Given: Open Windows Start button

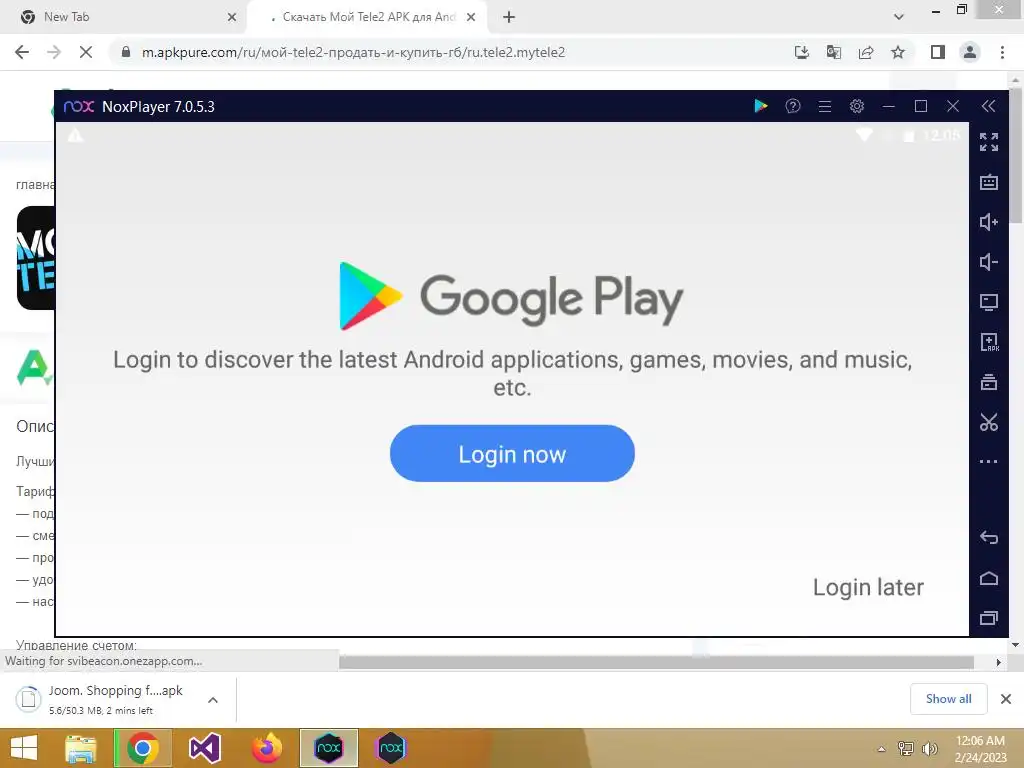Looking at the screenshot, I should (x=24, y=748).
